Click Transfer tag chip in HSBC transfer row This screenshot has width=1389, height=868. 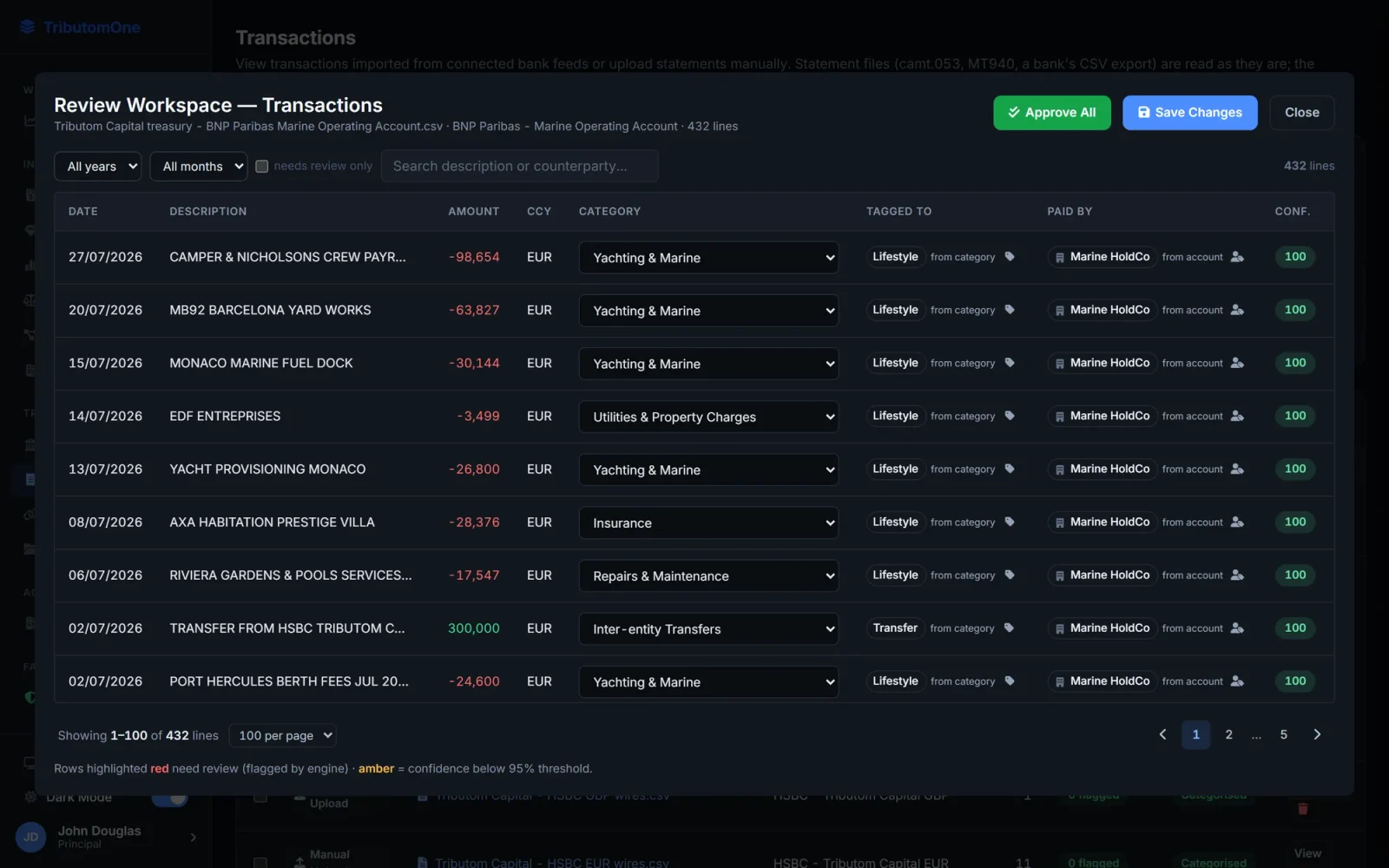click(895, 628)
